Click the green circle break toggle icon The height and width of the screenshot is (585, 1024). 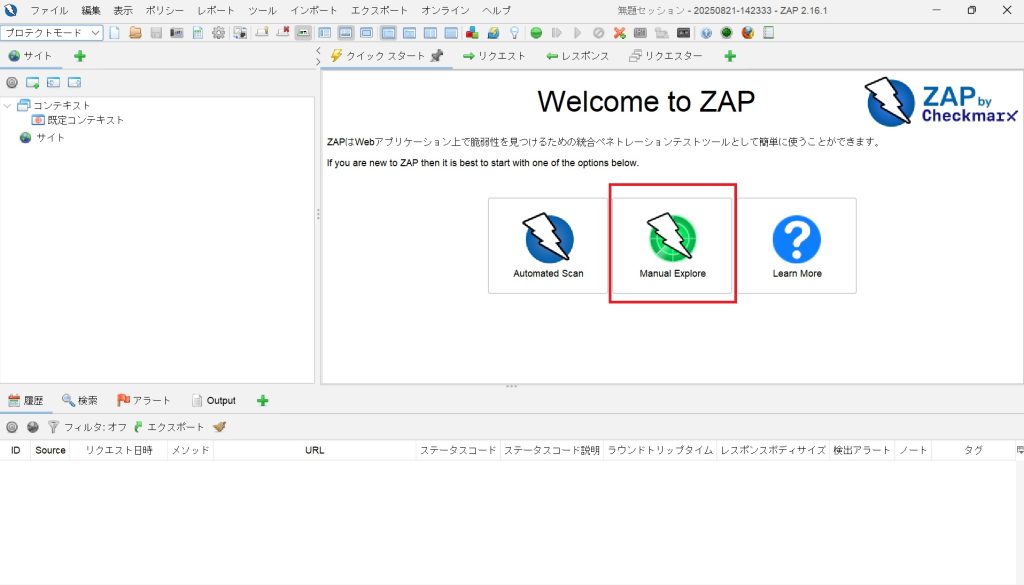[x=536, y=33]
